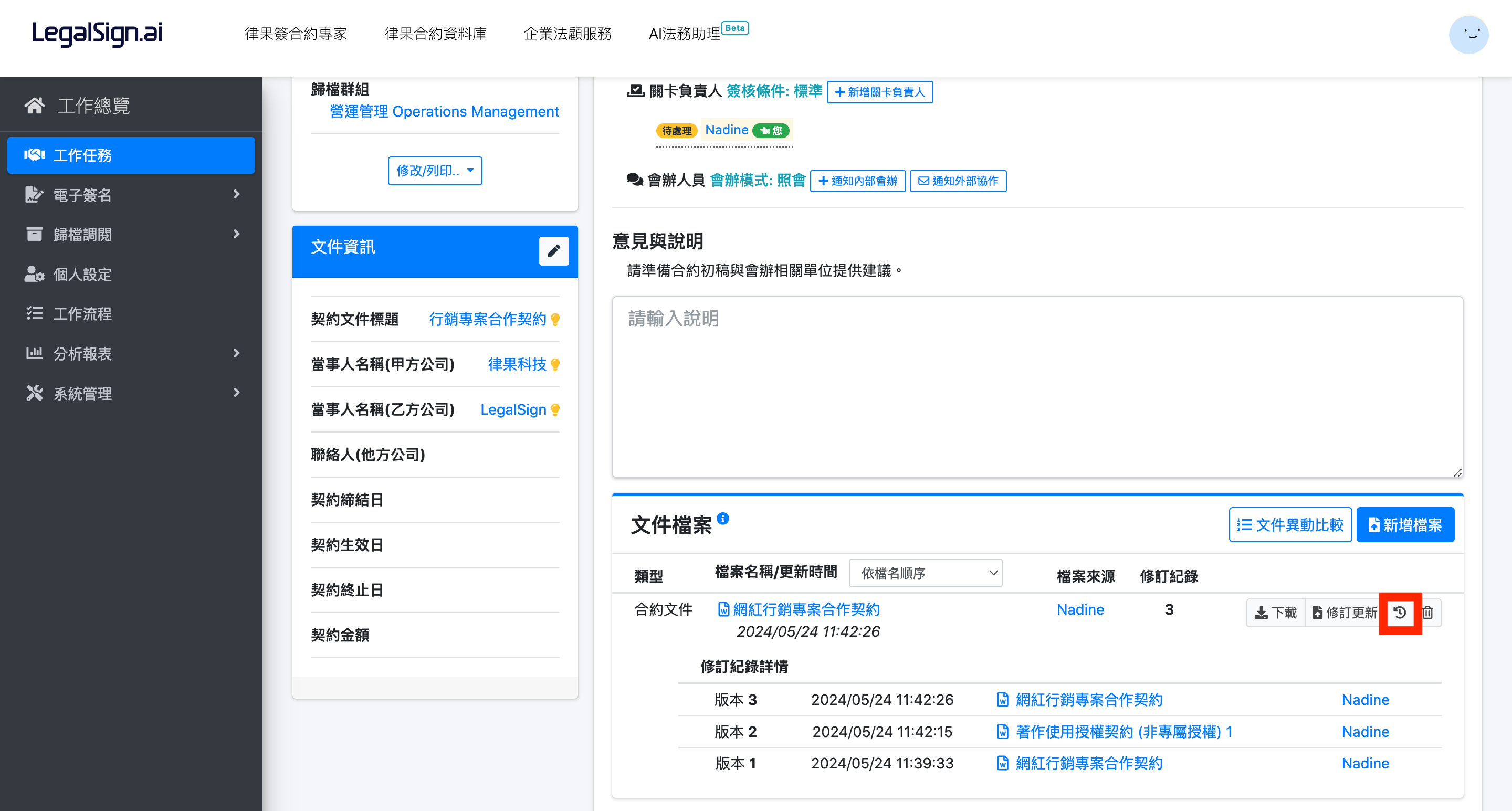Click the 下載 button for the file
Viewport: 1512px width, 811px height.
click(1275, 613)
